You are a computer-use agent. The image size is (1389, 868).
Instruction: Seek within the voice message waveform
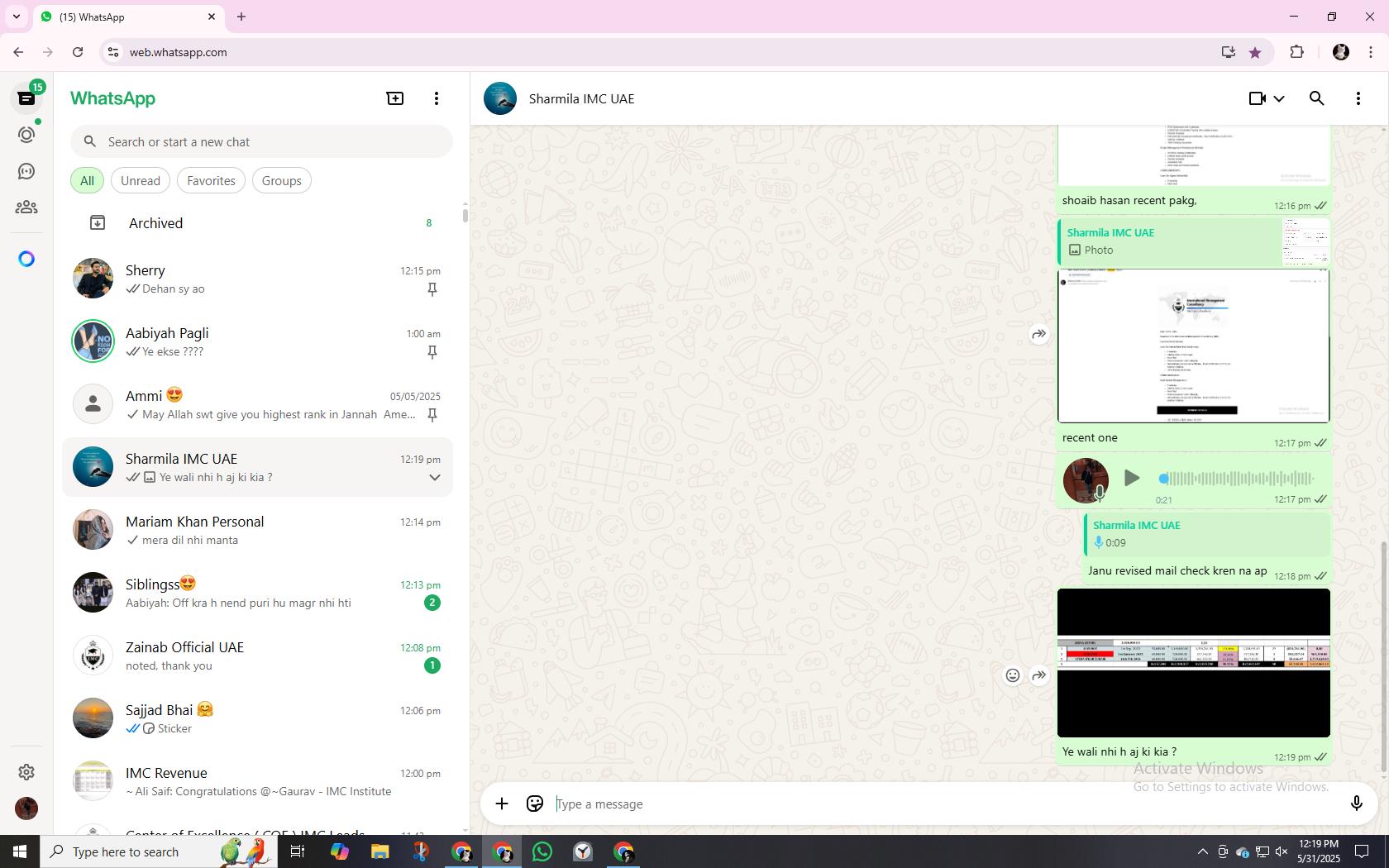(1237, 478)
